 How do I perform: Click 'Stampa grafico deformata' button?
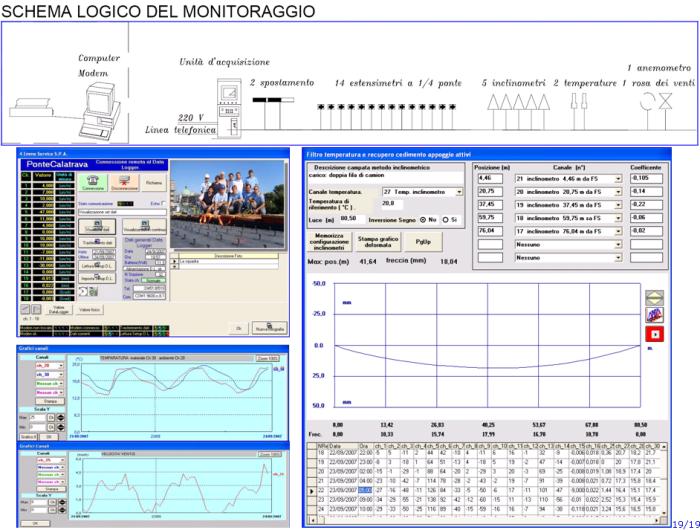click(x=377, y=240)
